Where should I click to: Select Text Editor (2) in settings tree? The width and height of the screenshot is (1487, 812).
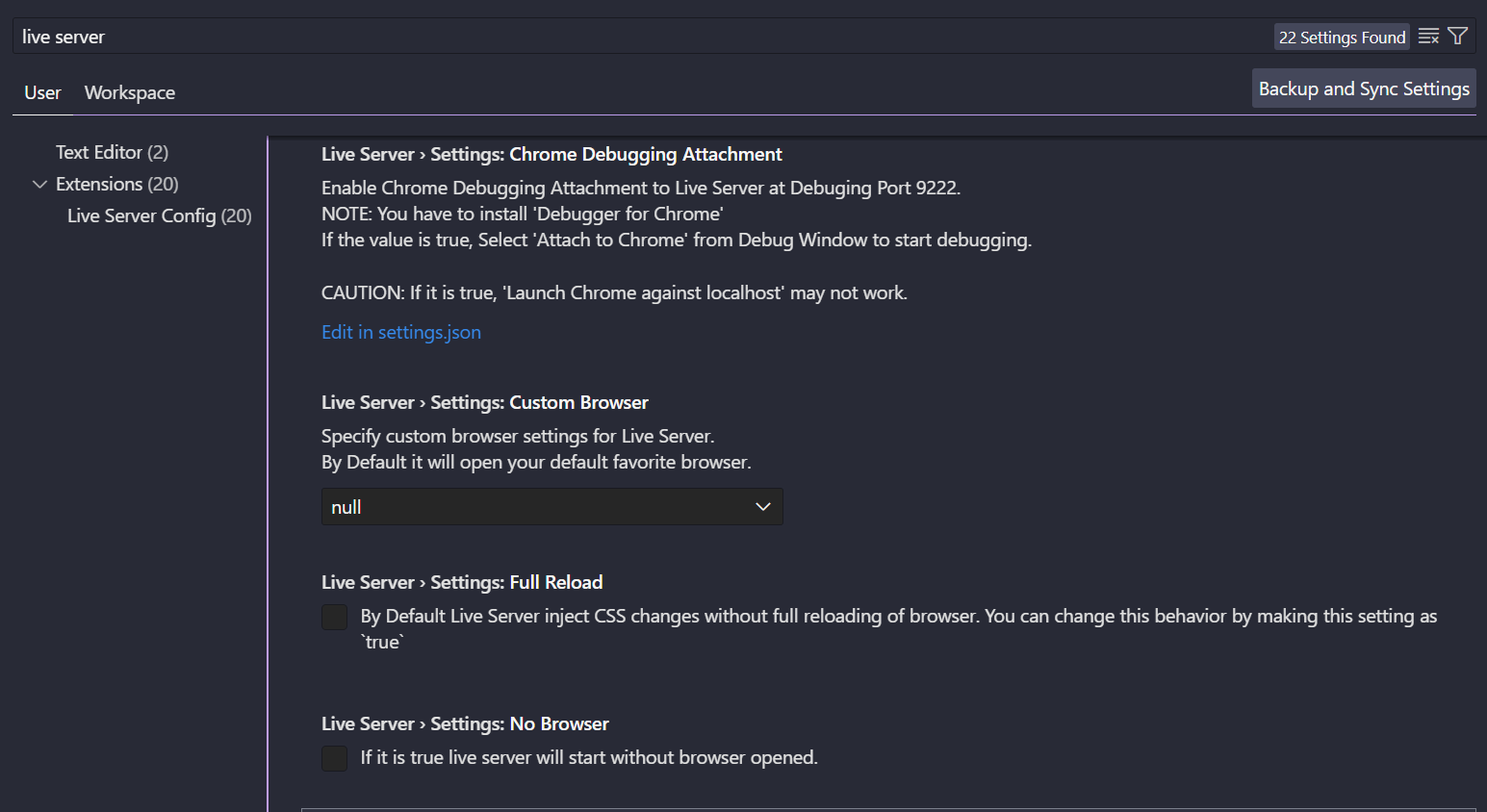coord(112,152)
